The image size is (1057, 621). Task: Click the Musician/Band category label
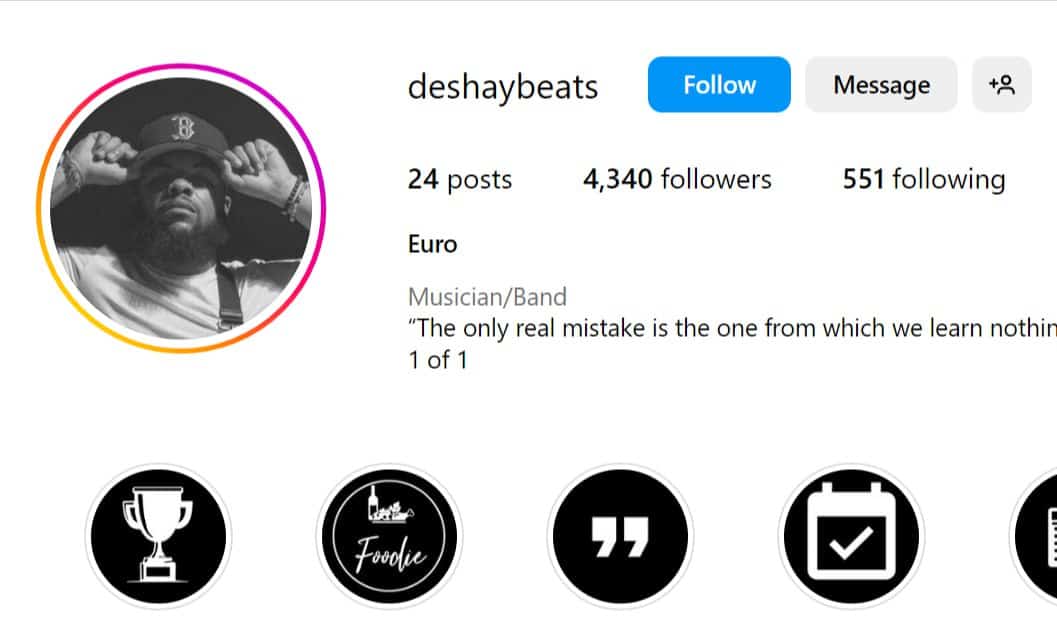click(x=487, y=297)
